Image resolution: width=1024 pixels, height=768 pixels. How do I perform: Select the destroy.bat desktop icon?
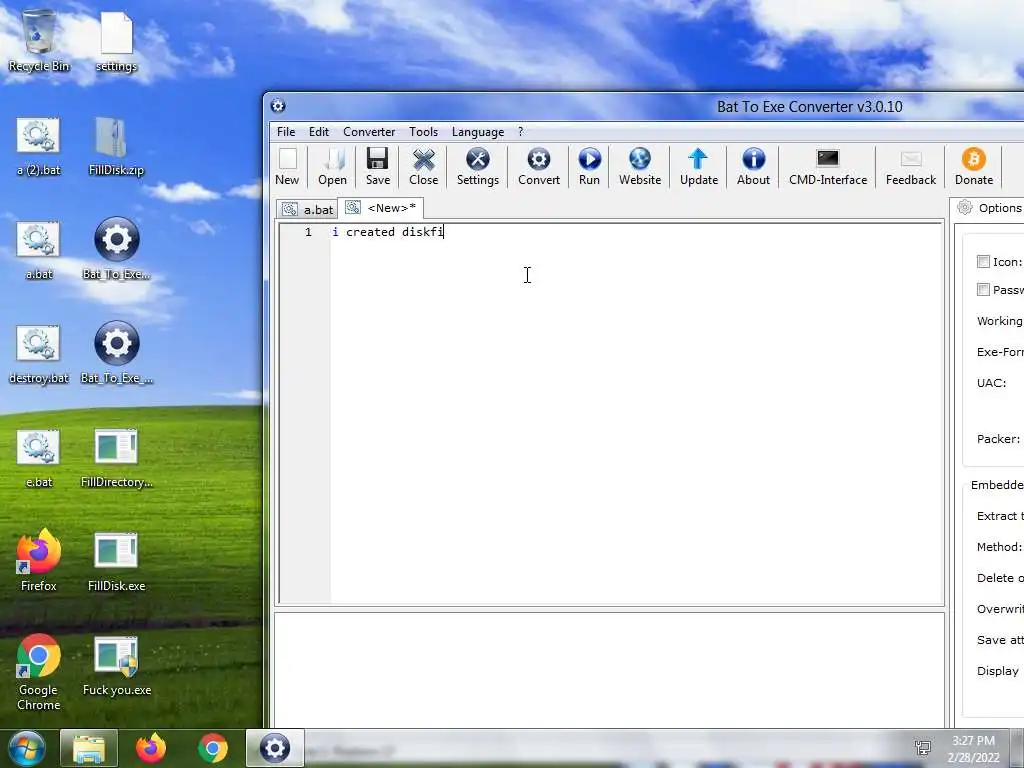[39, 354]
